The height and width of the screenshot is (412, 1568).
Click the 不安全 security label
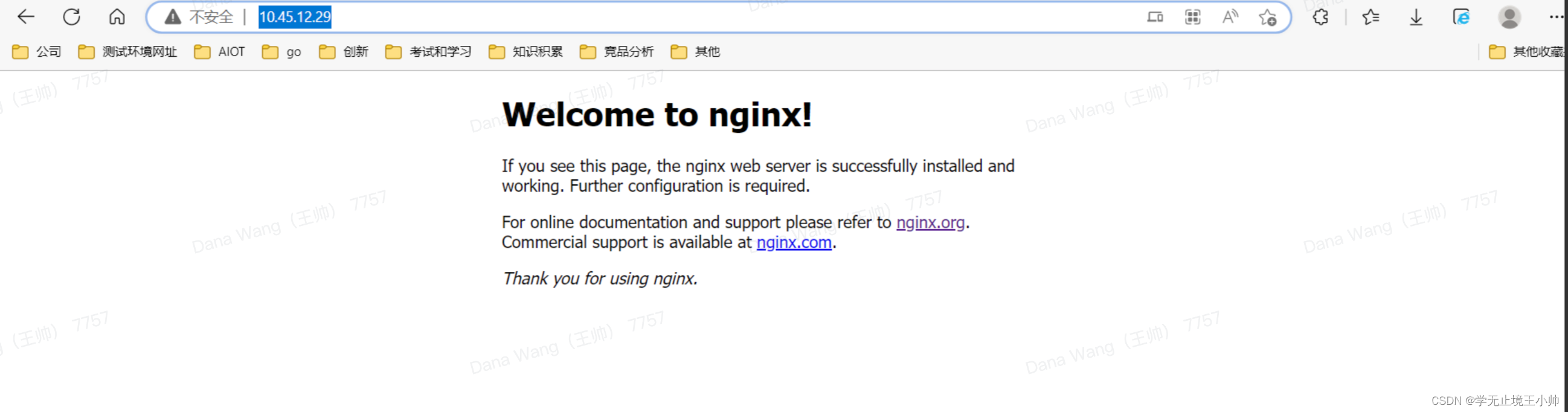click(211, 17)
